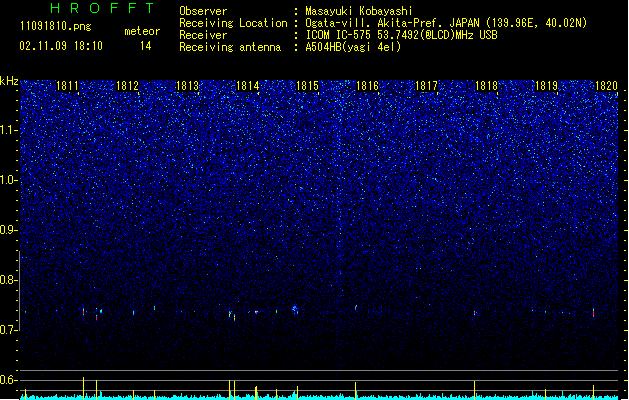Screen dimensions: 629x400
Task: Click the 0.8 kHz axis label
Action: click(8, 280)
